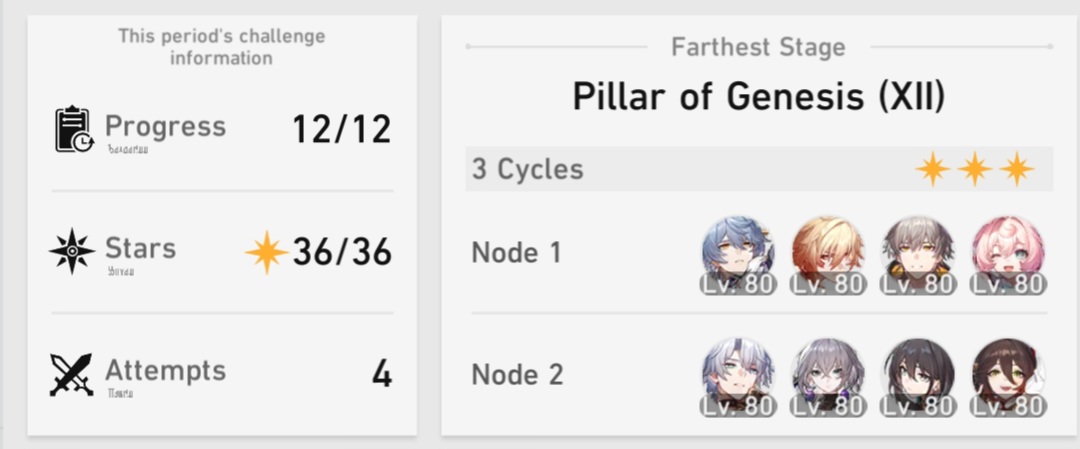Viewport: 1080px width, 449px height.
Task: Select Node 2 first silver-haired avatar
Action: point(738,377)
